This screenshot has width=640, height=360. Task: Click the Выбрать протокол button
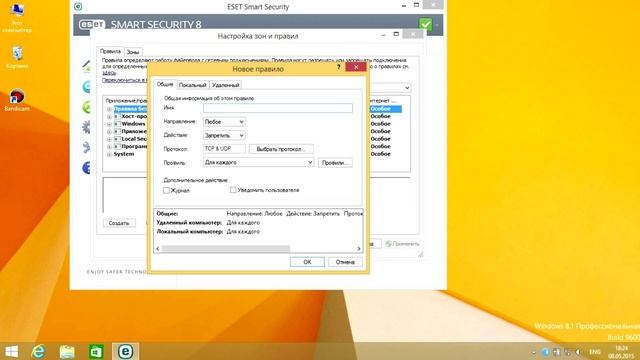pyautogui.click(x=281, y=149)
